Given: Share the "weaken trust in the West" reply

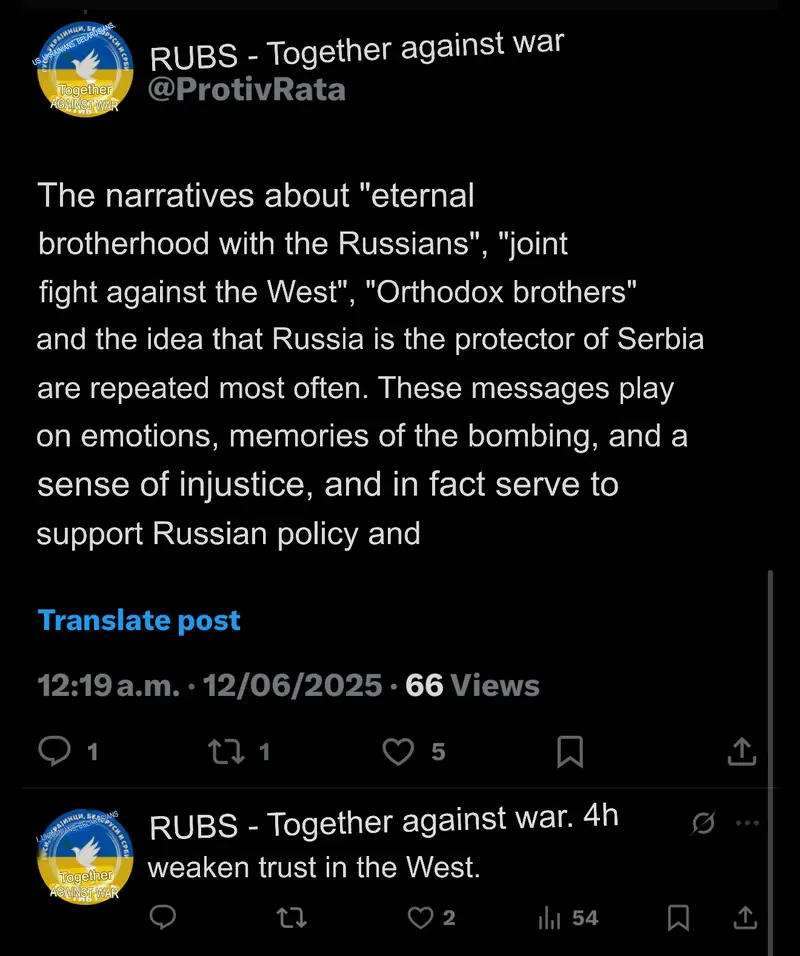Looking at the screenshot, I should tap(745, 917).
